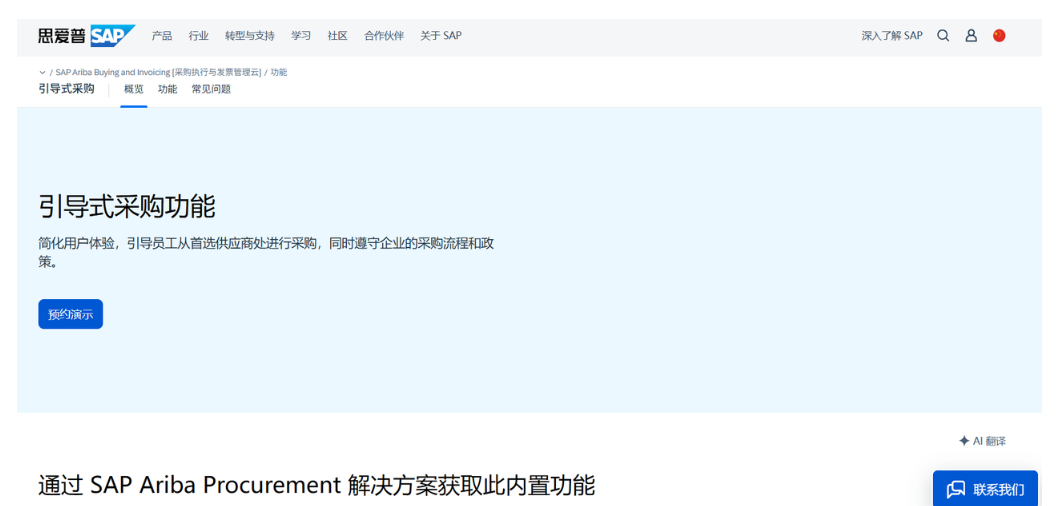This screenshot has width=1056, height=506.
Task: Open the 转型与支持 menu
Action: 250,36
